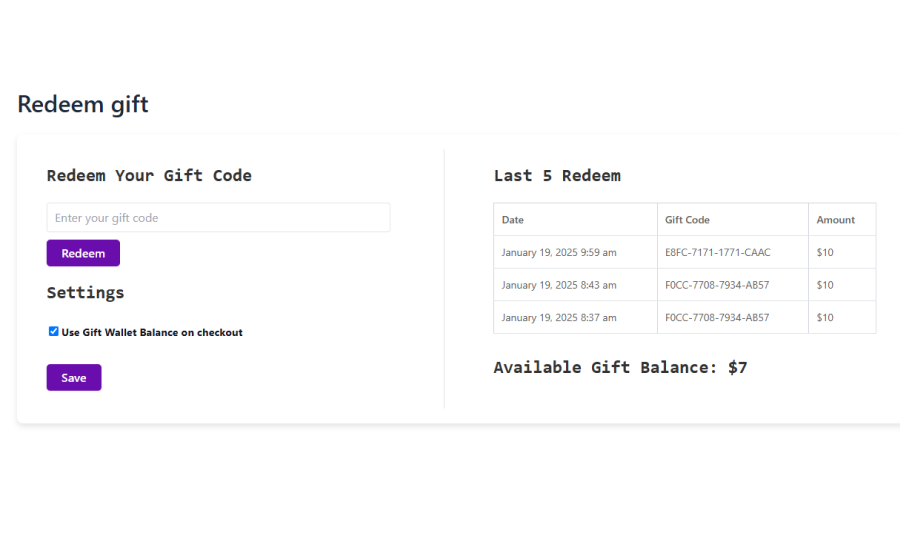Select gift code E8FC-7171-1771-CAAC cell

pyautogui.click(x=718, y=253)
